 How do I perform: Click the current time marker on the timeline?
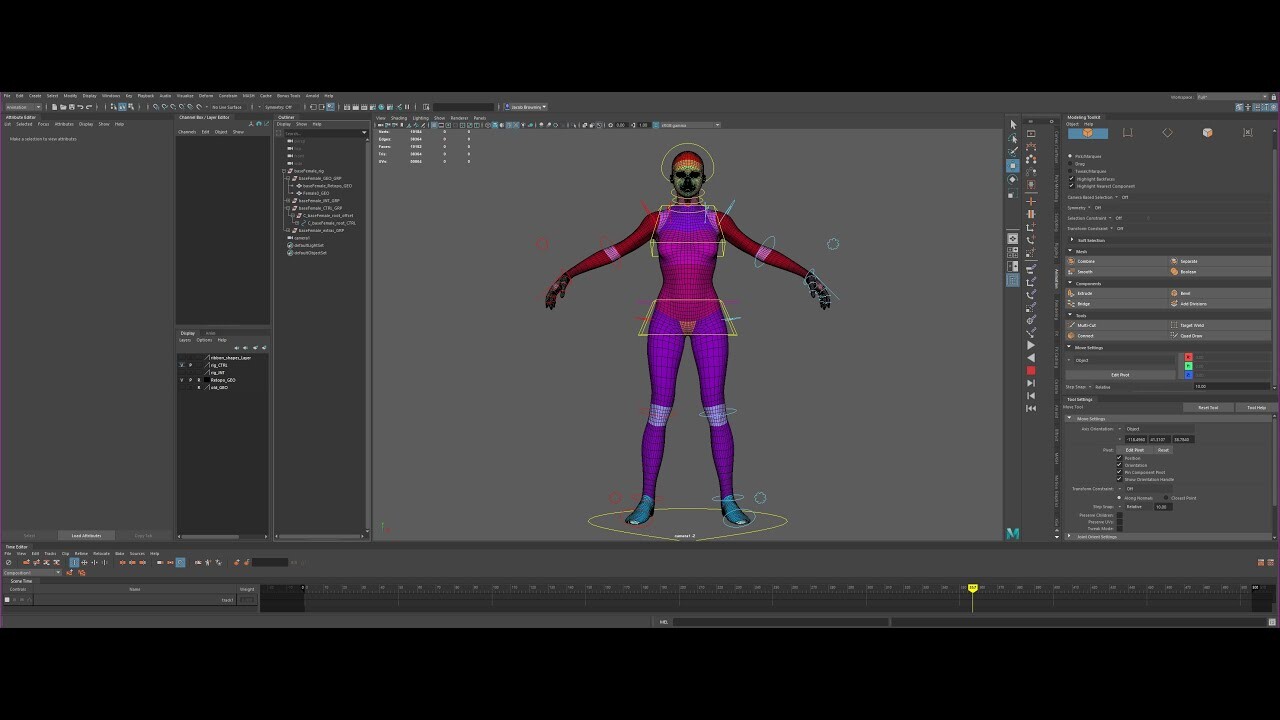coord(973,589)
